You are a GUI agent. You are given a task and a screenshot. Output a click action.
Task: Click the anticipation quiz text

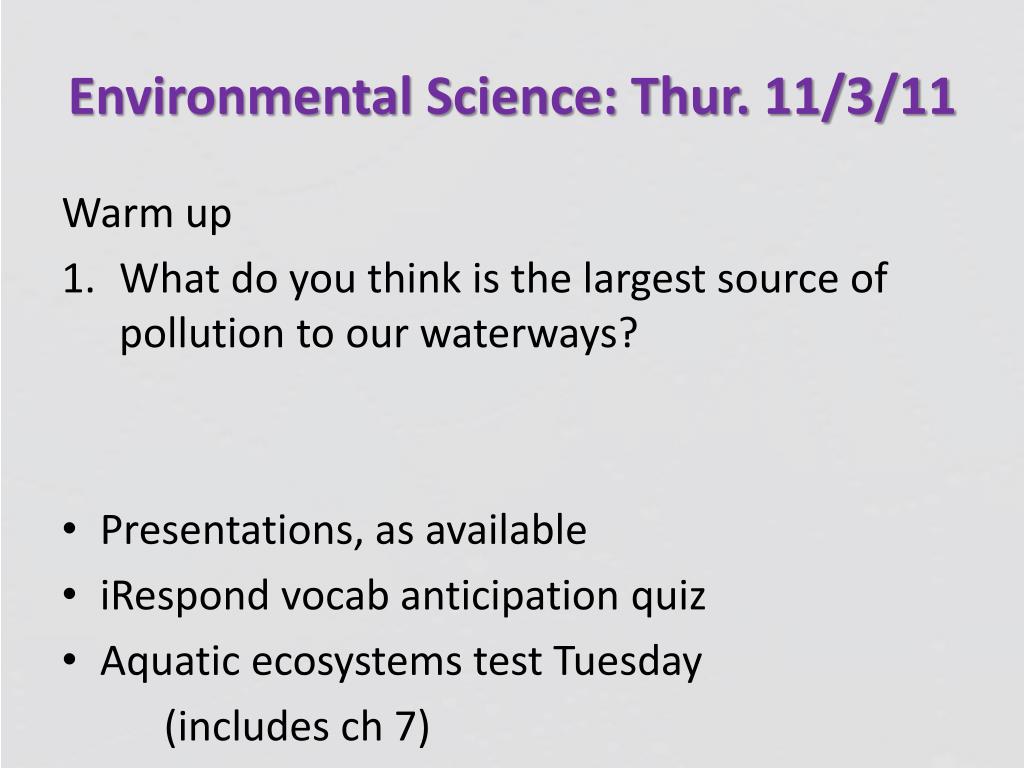point(552,596)
